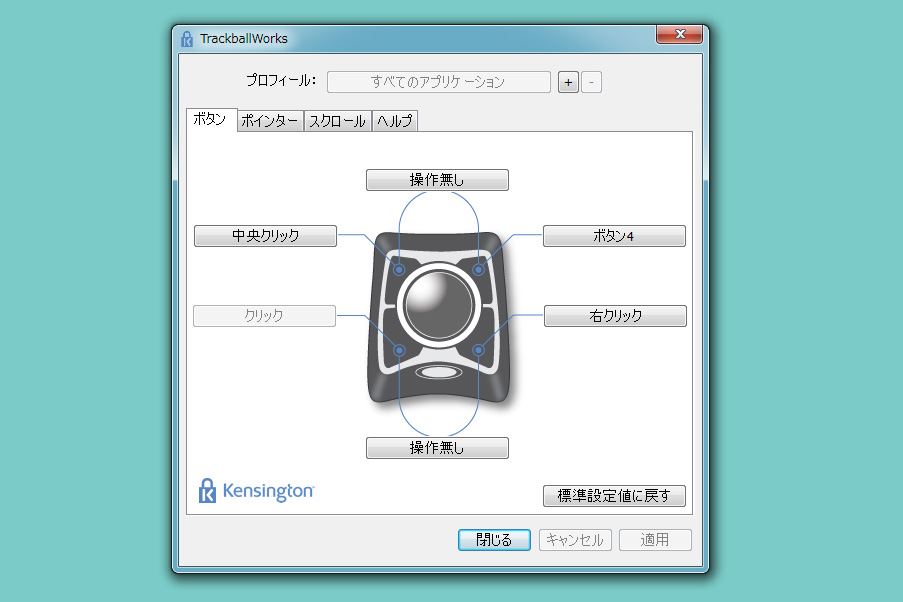Remove profile with the - button
903x602 pixels.
pos(591,82)
